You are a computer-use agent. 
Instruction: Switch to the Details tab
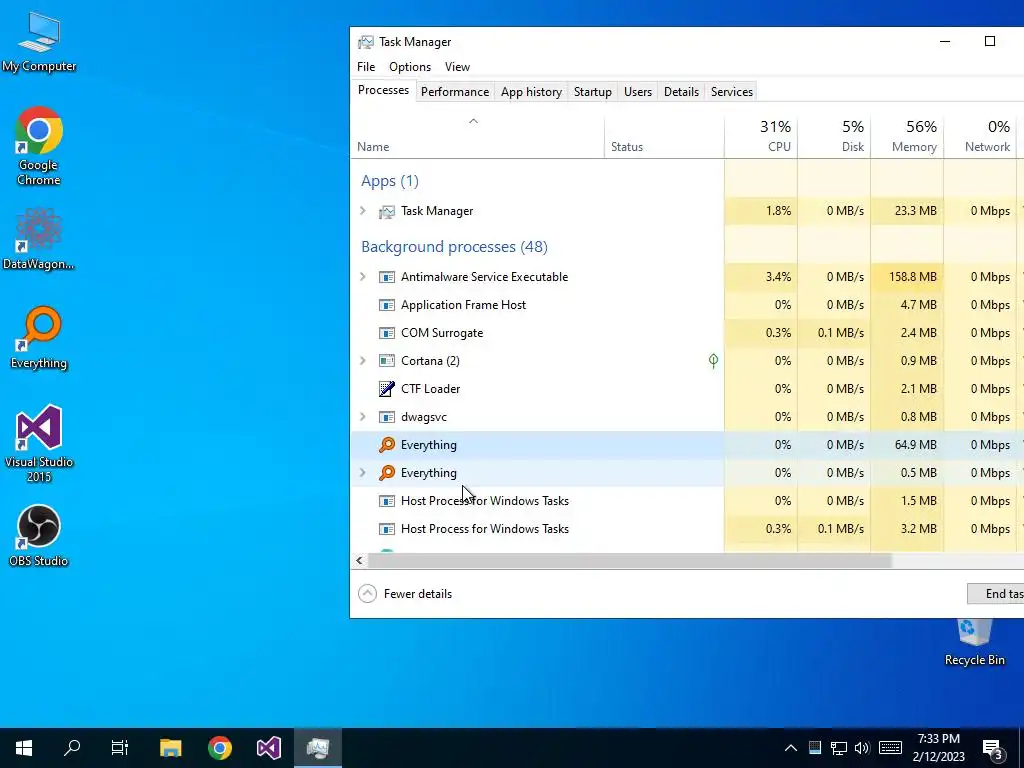click(681, 92)
